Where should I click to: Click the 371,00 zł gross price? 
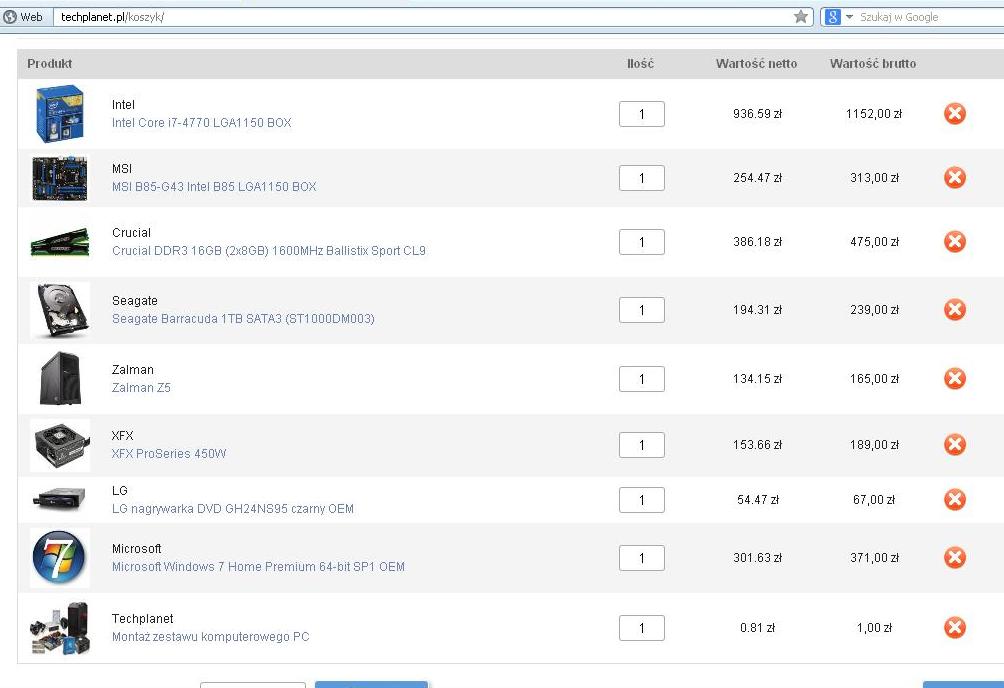click(x=874, y=558)
